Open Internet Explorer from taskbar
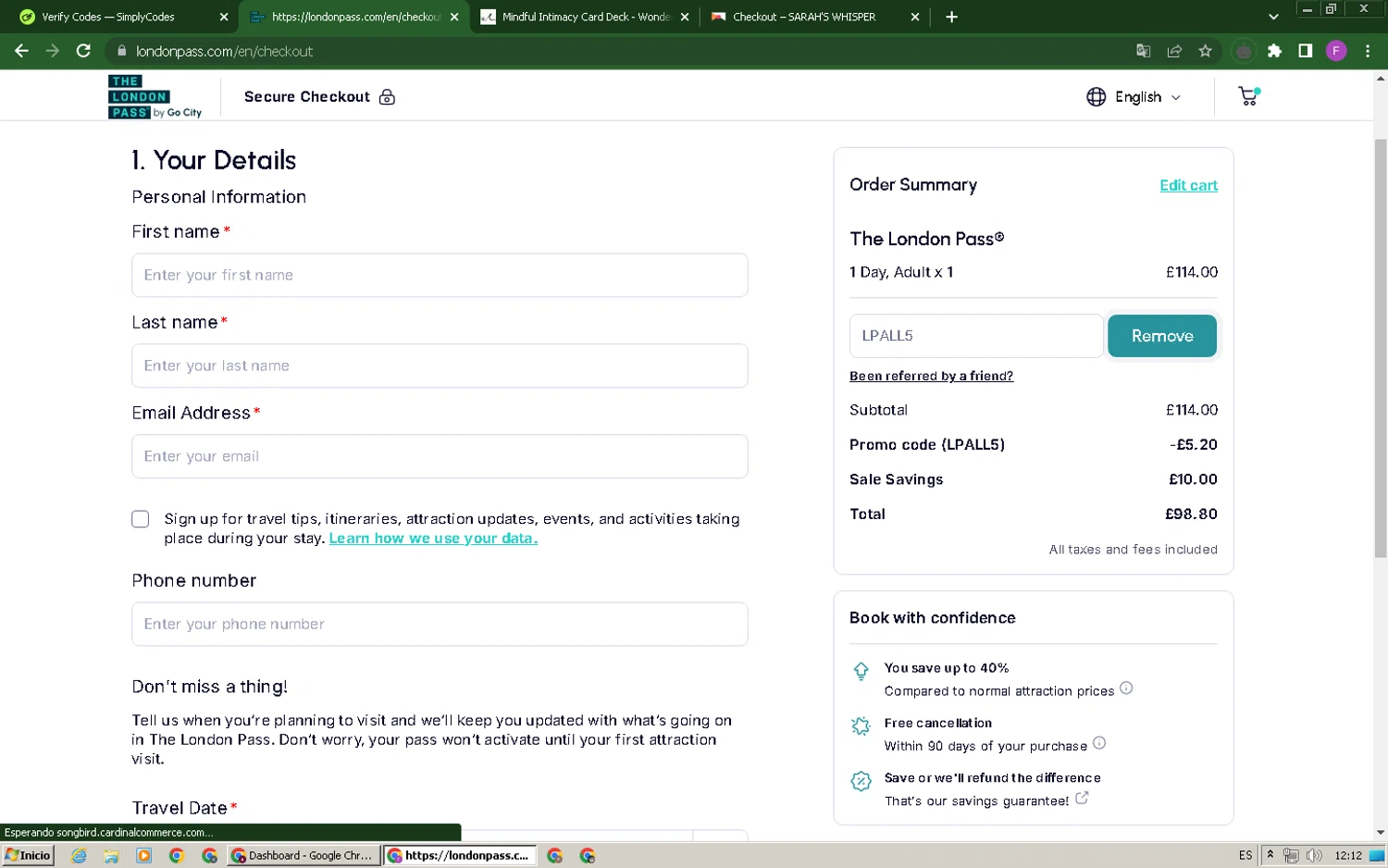 (79, 856)
